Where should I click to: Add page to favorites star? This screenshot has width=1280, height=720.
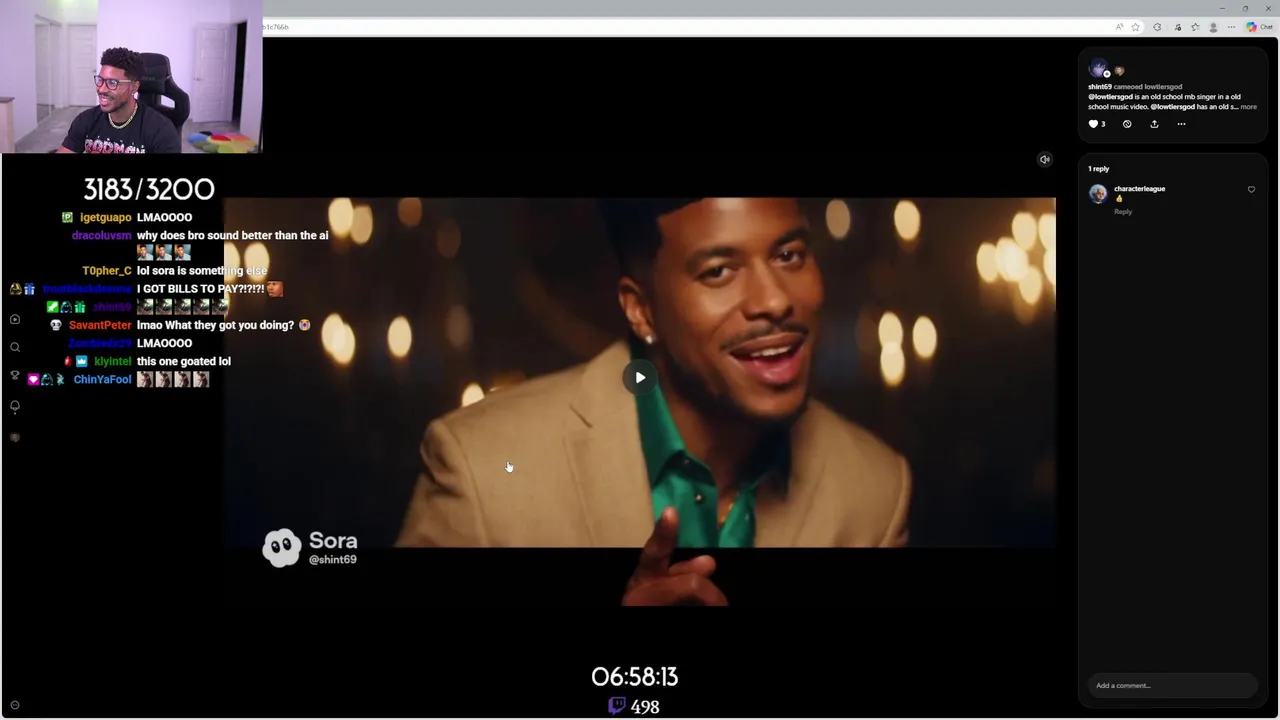tap(1136, 27)
